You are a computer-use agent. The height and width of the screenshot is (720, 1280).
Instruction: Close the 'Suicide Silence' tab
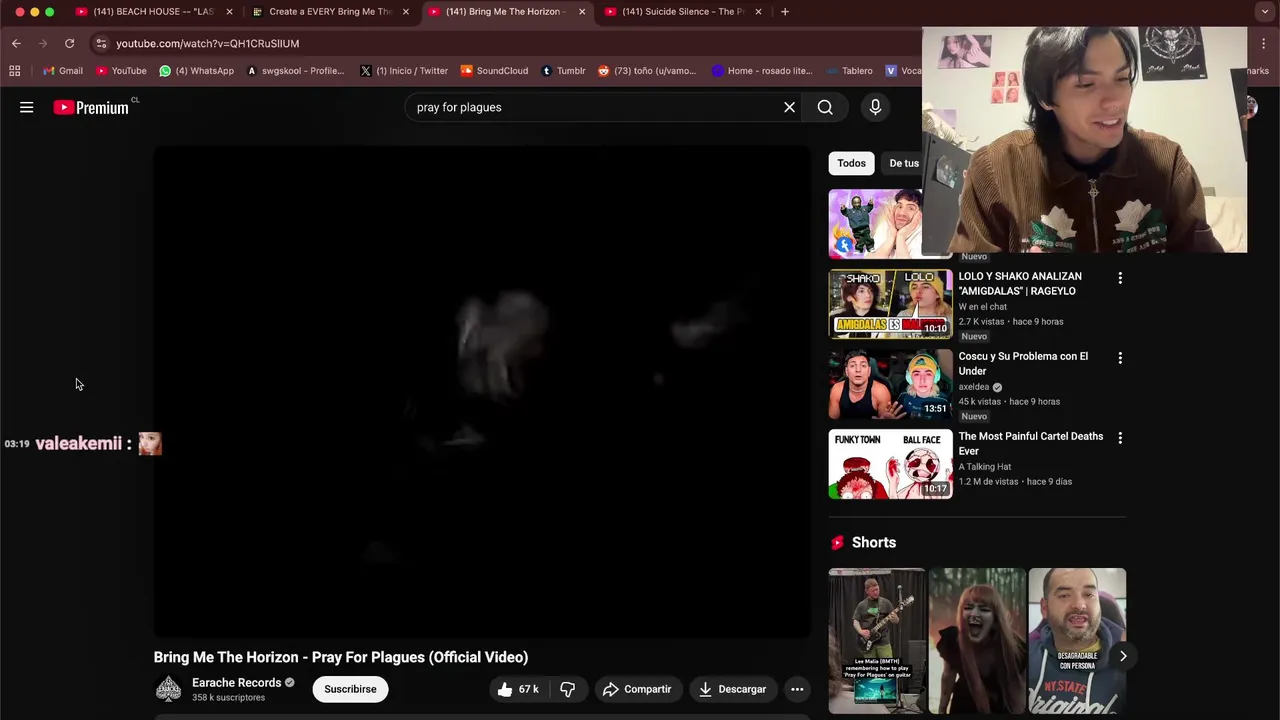(x=758, y=12)
